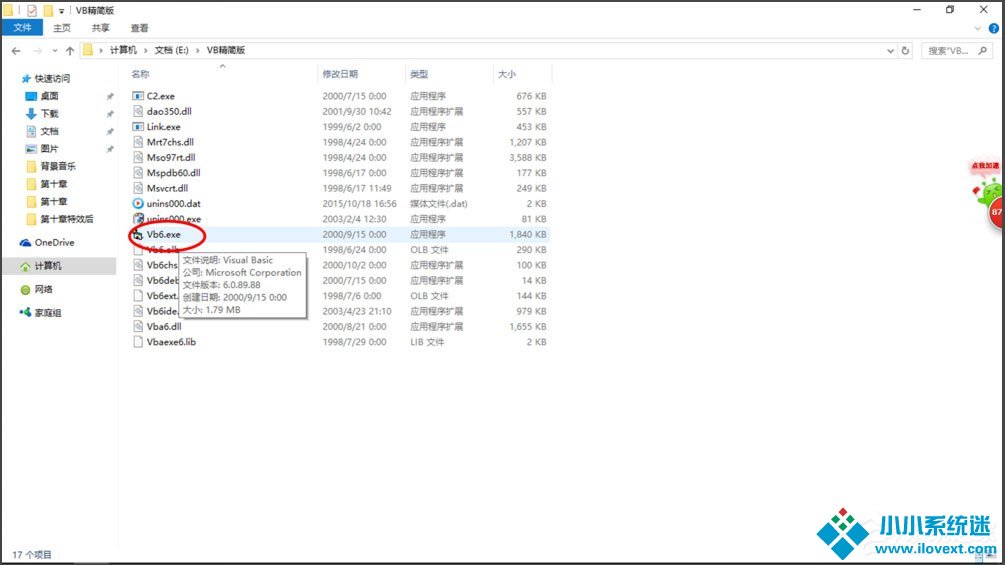1005x565 pixels.
Task: Click date 2015/10/18 16:56
Action: click(x=359, y=204)
